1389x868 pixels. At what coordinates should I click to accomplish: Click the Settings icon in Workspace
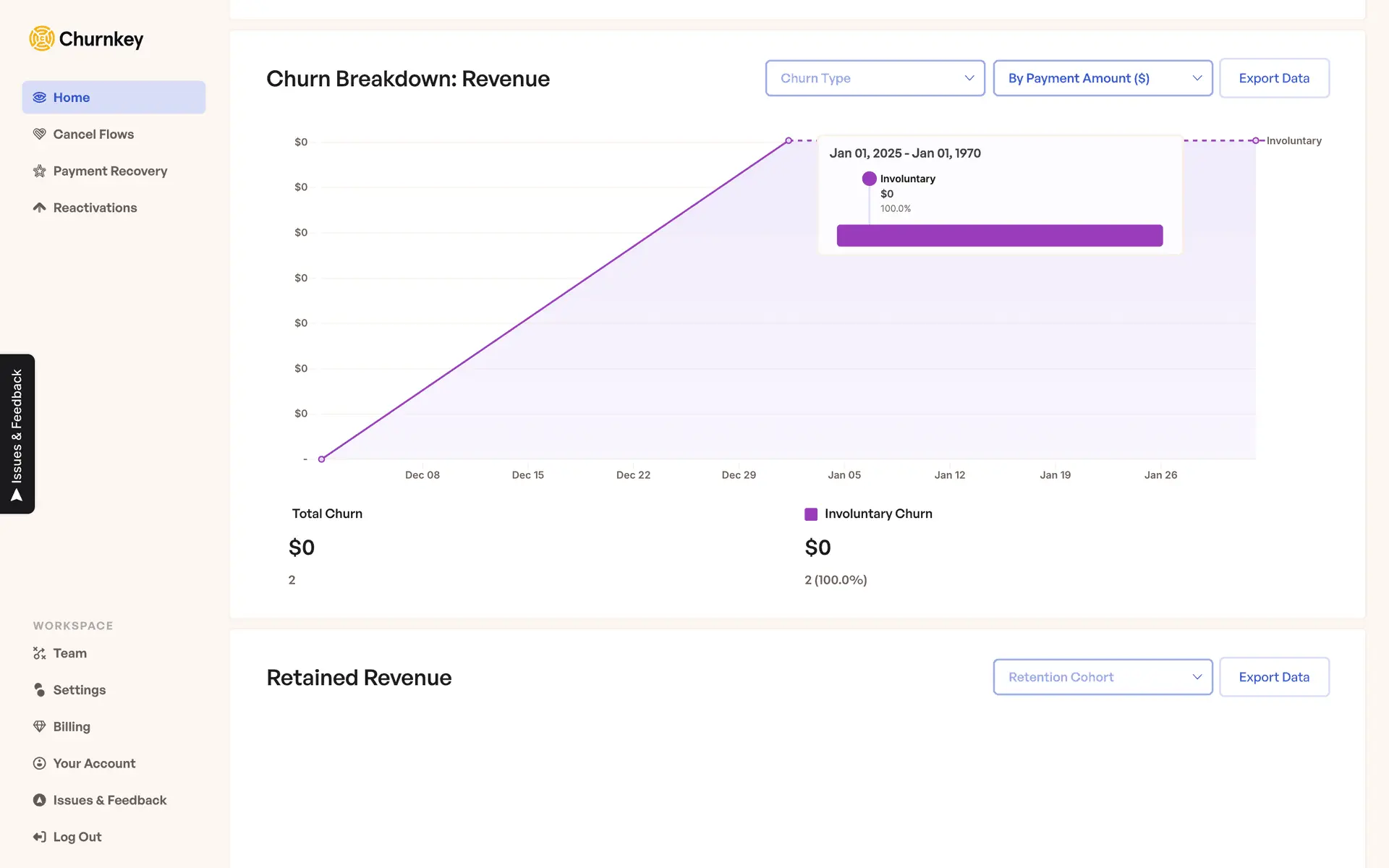[39, 690]
